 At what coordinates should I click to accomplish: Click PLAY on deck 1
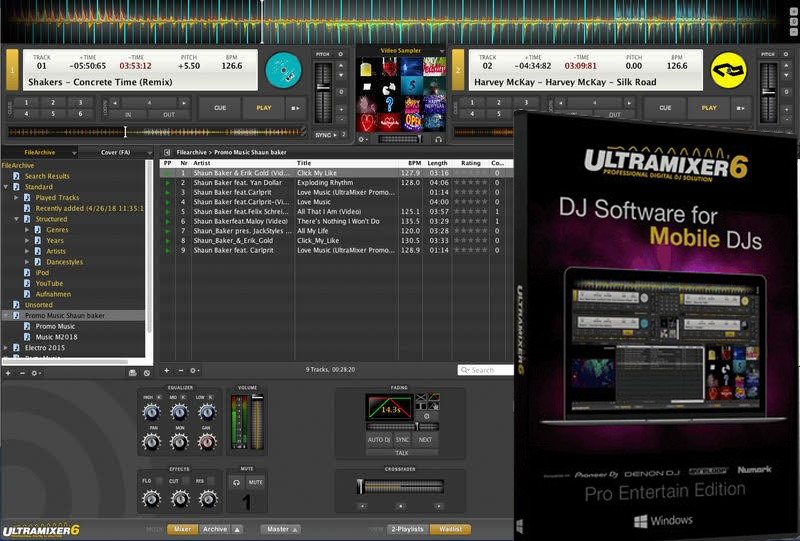coord(264,108)
